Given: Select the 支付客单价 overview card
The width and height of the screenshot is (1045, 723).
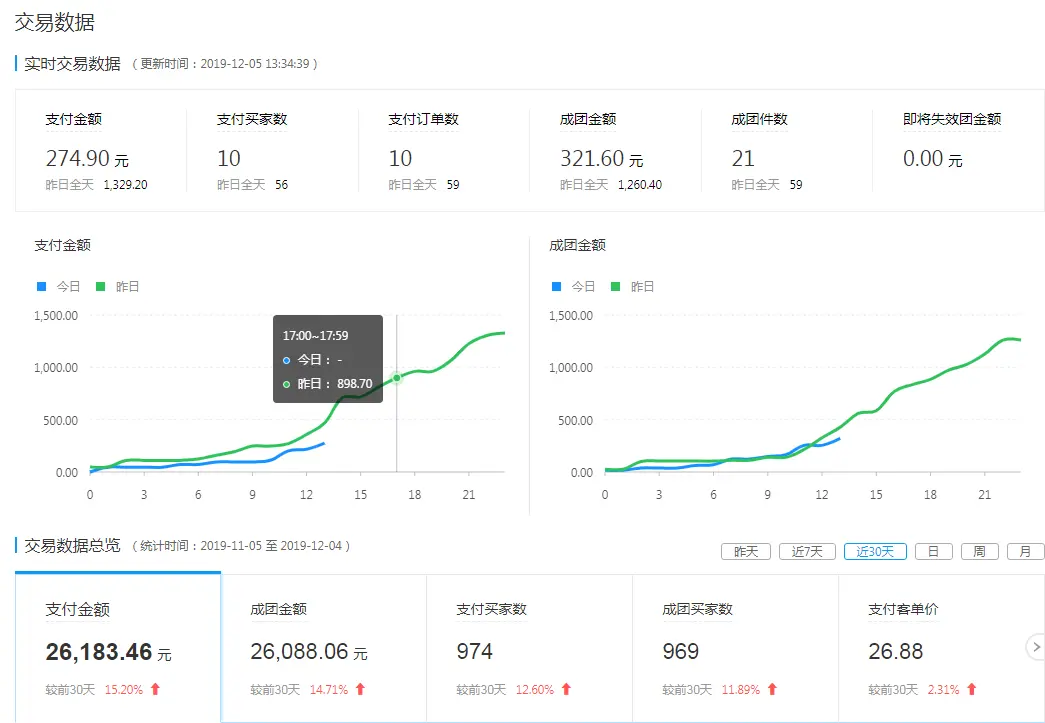Looking at the screenshot, I should click(x=940, y=647).
